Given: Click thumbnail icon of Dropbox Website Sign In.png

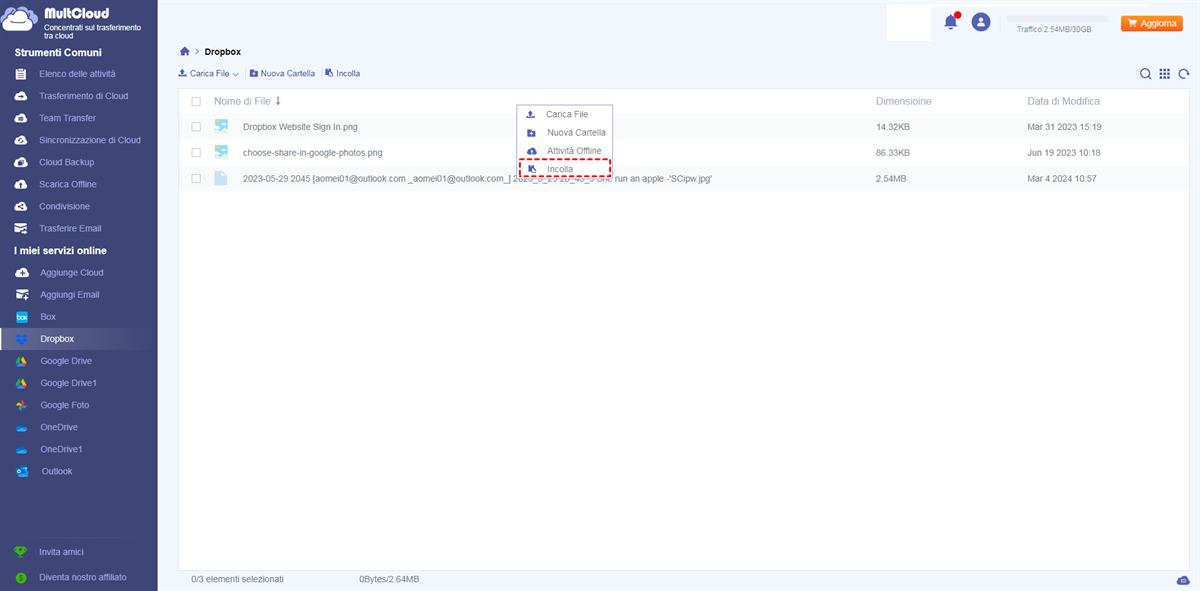Looking at the screenshot, I should (x=221, y=127).
